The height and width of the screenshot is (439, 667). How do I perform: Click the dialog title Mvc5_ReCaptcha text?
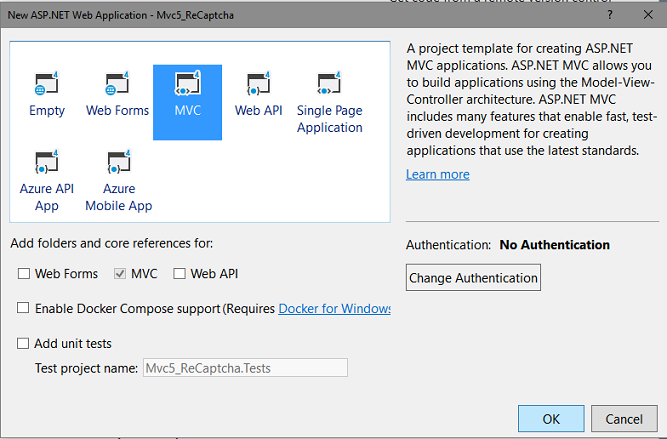click(x=195, y=15)
